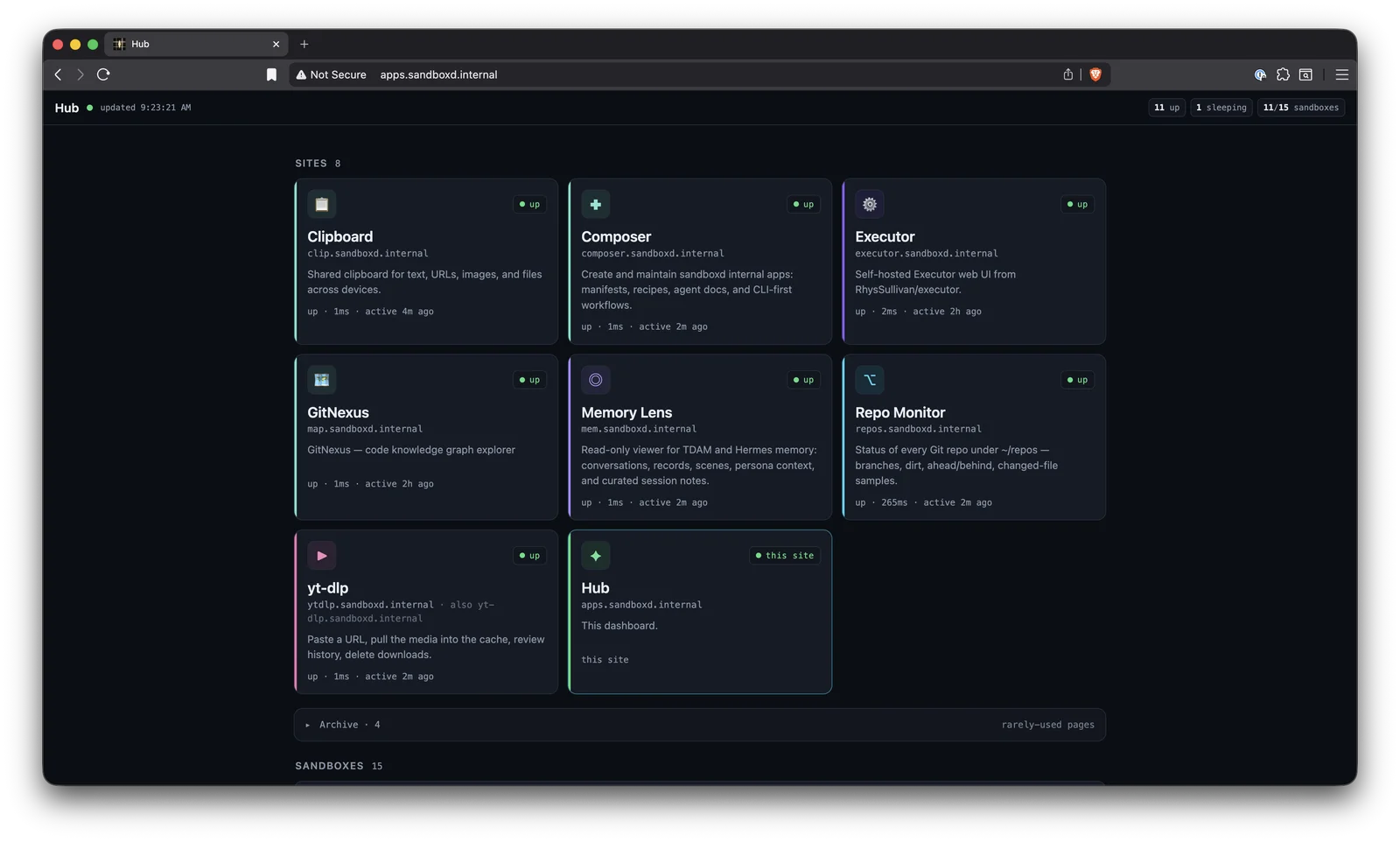
Task: Click the 'up' badge on Composer card
Action: 803,204
